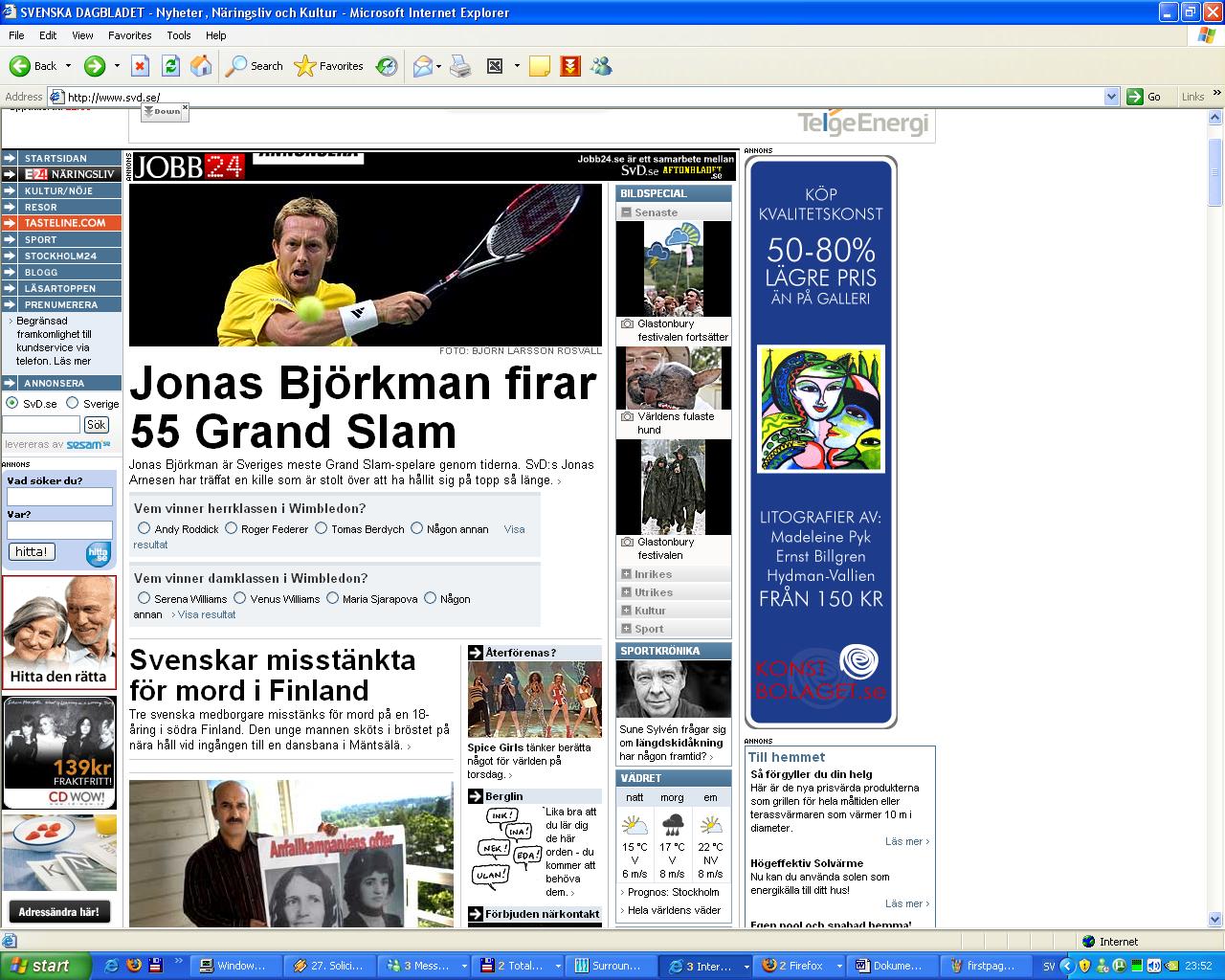Click the site search text field
1225x980 pixels.
pos(41,424)
